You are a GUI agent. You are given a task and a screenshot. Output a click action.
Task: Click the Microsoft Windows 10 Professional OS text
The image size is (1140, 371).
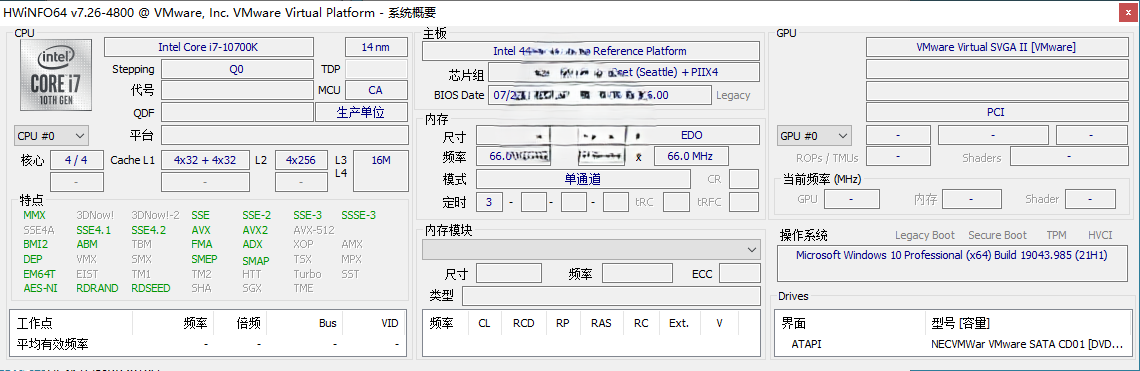pos(951,255)
